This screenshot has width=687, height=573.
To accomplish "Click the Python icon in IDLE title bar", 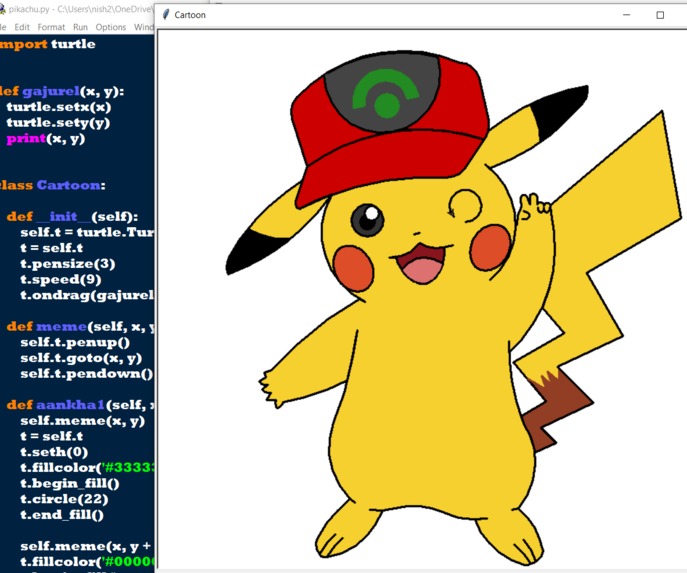I will (2, 9).
